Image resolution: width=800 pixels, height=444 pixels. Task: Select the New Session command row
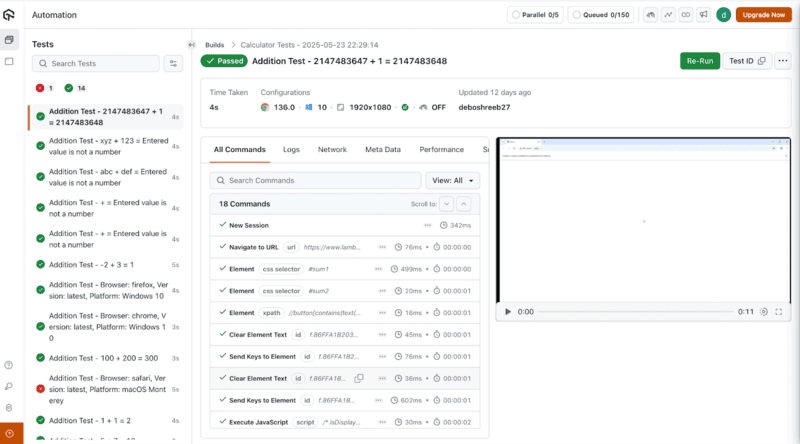(x=344, y=225)
